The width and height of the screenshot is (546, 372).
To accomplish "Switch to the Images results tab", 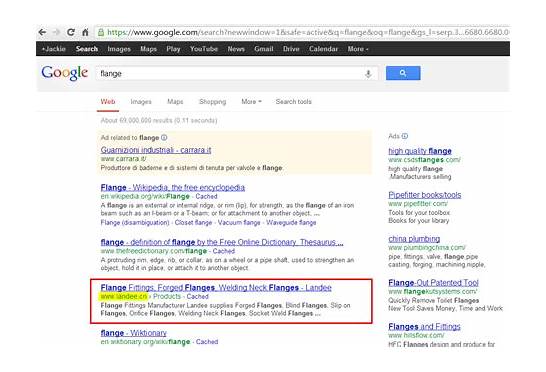I will tap(141, 102).
